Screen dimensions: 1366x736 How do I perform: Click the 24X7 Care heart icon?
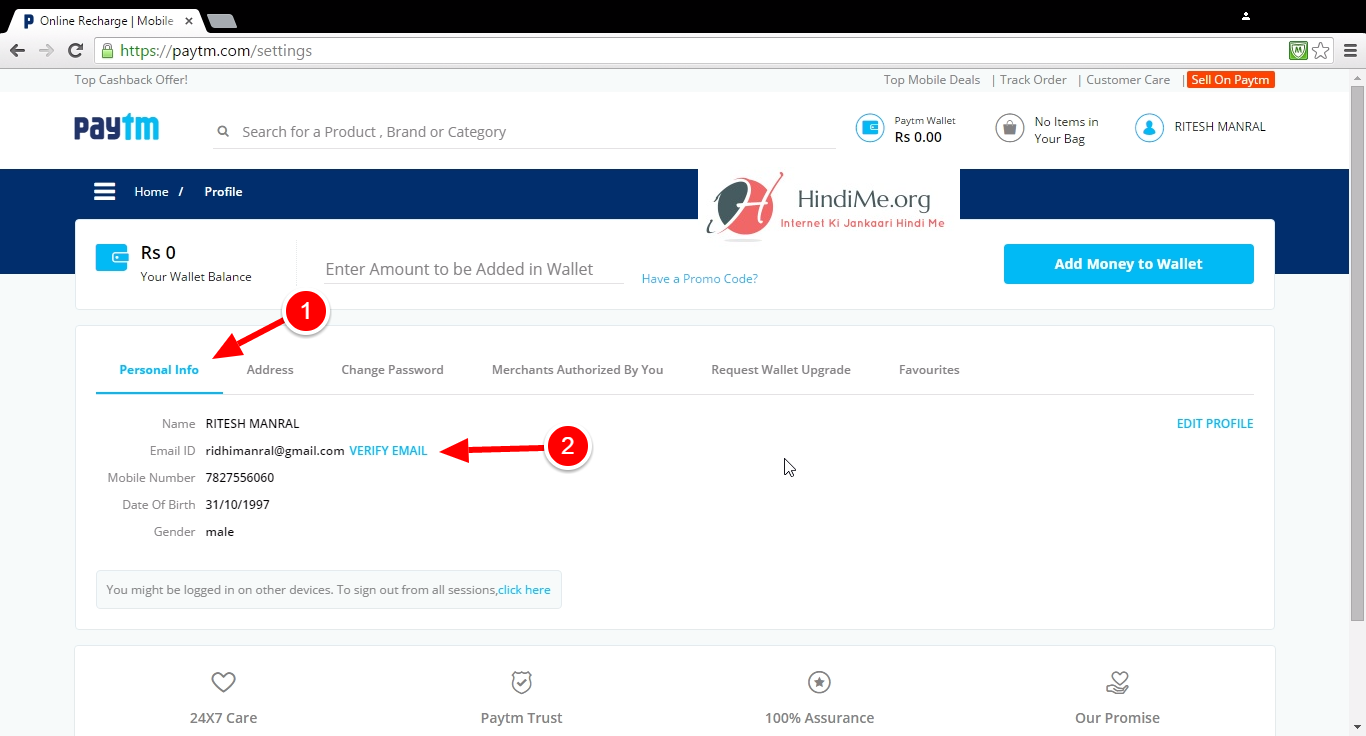(x=223, y=682)
